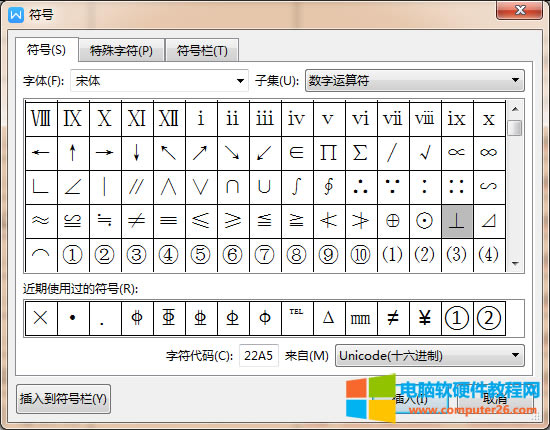Image resolution: width=550 pixels, height=430 pixels.
Task: Switch to the 特殊字符(P) tab
Action: click(x=121, y=51)
